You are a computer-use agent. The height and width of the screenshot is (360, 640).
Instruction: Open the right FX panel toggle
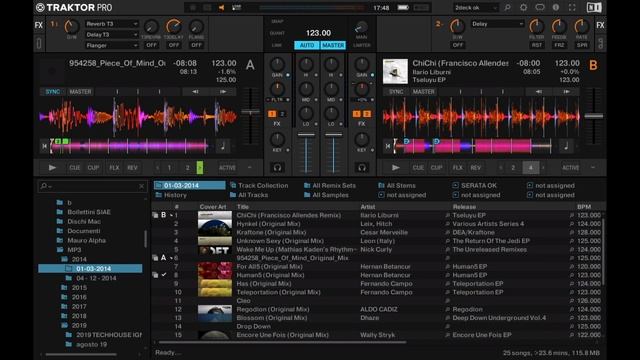[x=600, y=25]
